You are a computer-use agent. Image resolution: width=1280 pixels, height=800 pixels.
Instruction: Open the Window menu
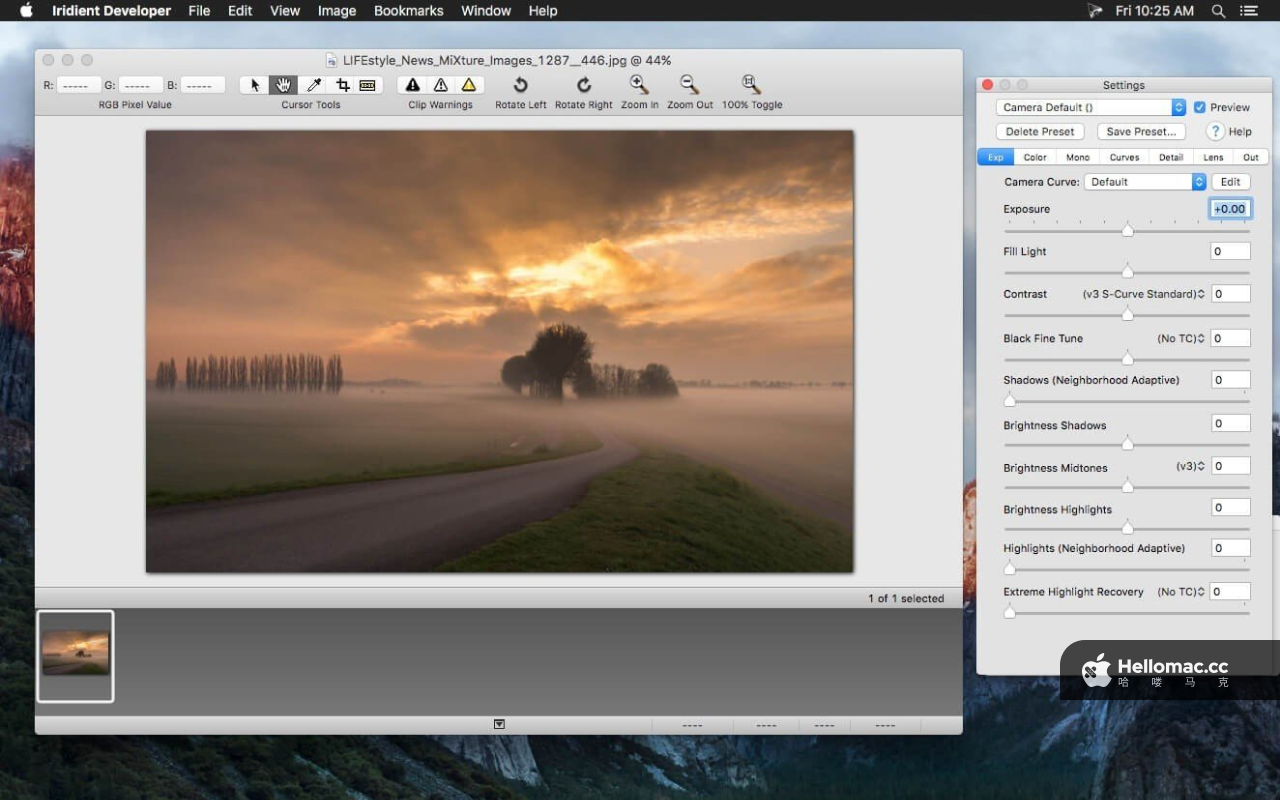pyautogui.click(x=486, y=11)
